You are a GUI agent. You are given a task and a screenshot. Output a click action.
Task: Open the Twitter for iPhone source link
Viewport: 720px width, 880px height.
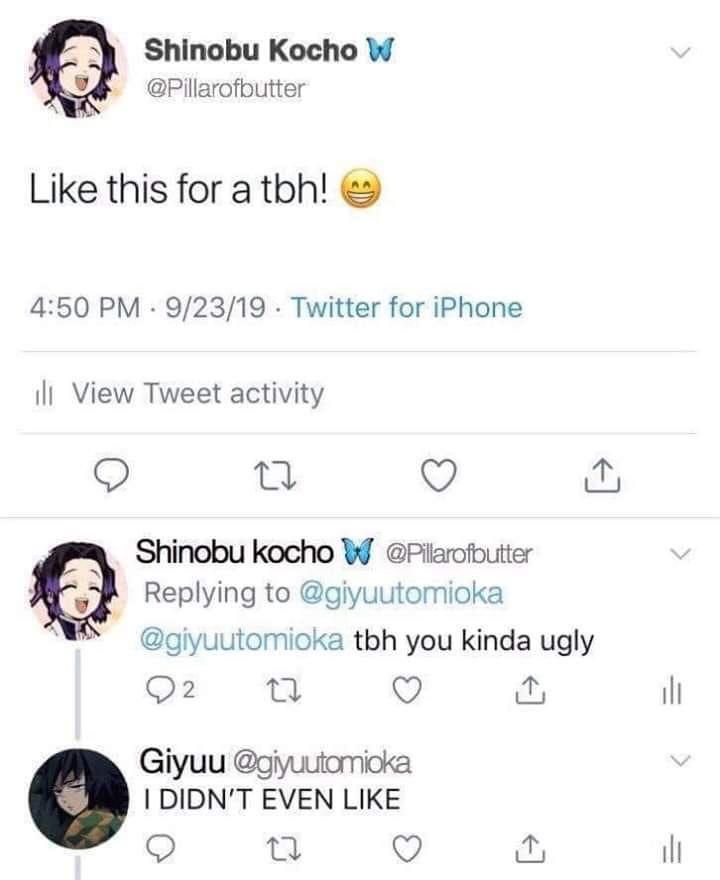(x=407, y=307)
